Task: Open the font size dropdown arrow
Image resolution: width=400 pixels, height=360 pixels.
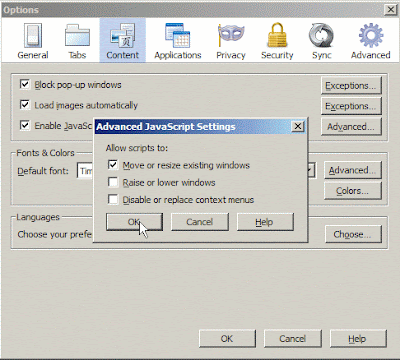Action: tap(311, 171)
